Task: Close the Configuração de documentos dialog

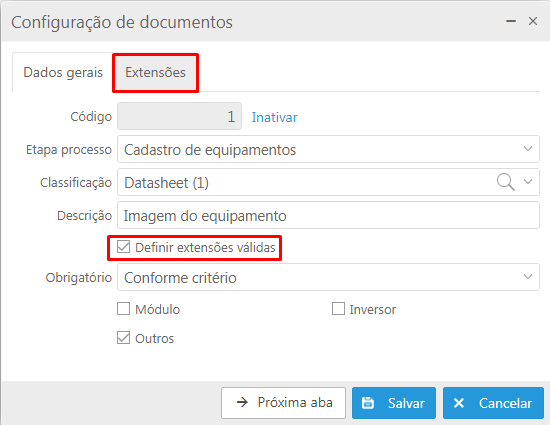Action: click(533, 21)
